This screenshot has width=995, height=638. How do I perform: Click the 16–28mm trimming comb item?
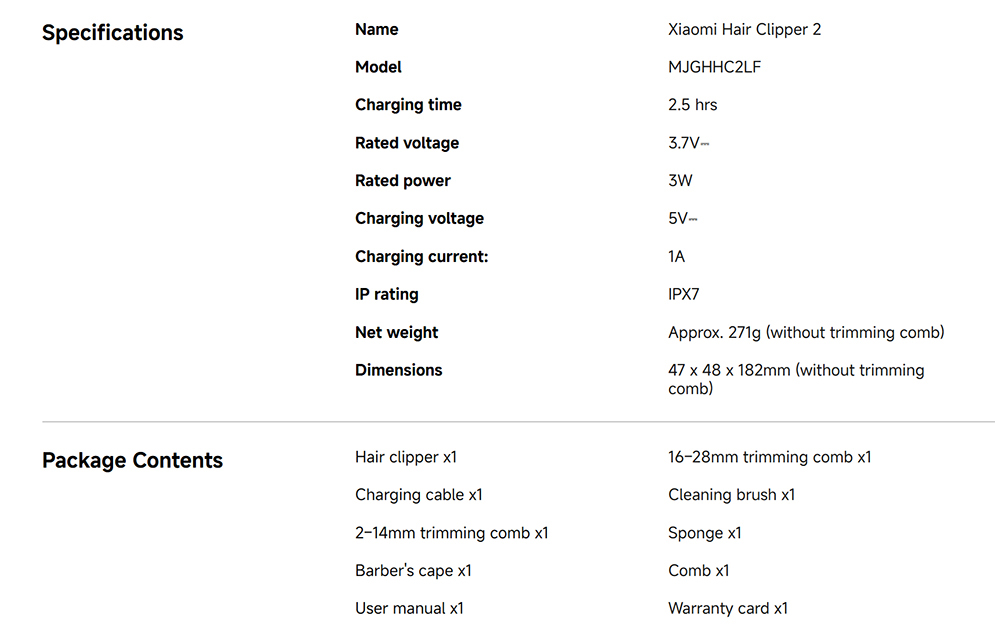[x=769, y=457]
